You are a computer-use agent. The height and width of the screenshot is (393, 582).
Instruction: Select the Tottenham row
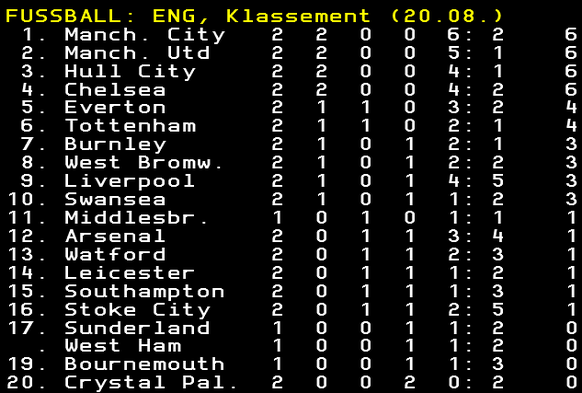click(x=291, y=126)
